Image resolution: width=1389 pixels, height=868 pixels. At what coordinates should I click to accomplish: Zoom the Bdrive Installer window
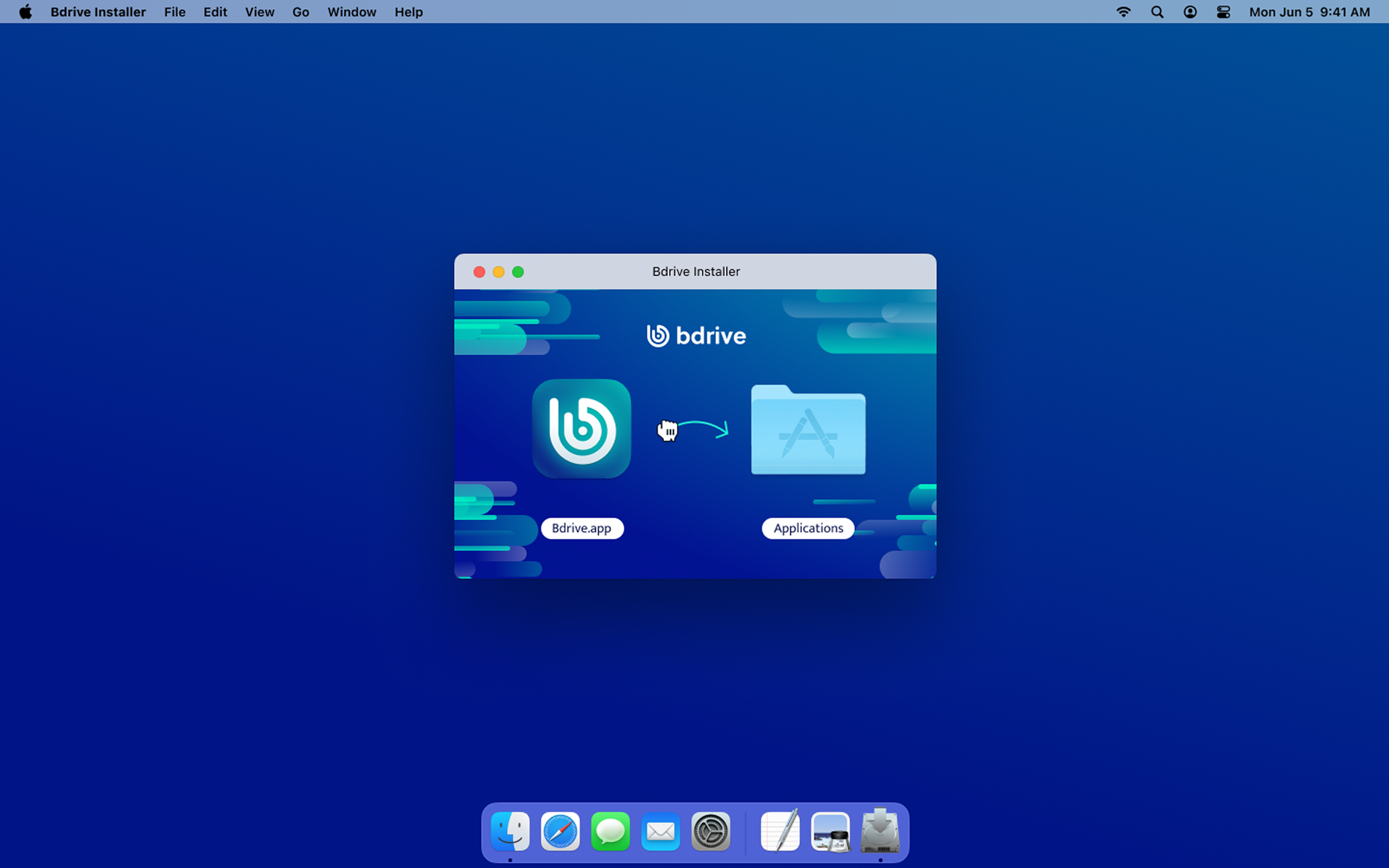click(517, 271)
